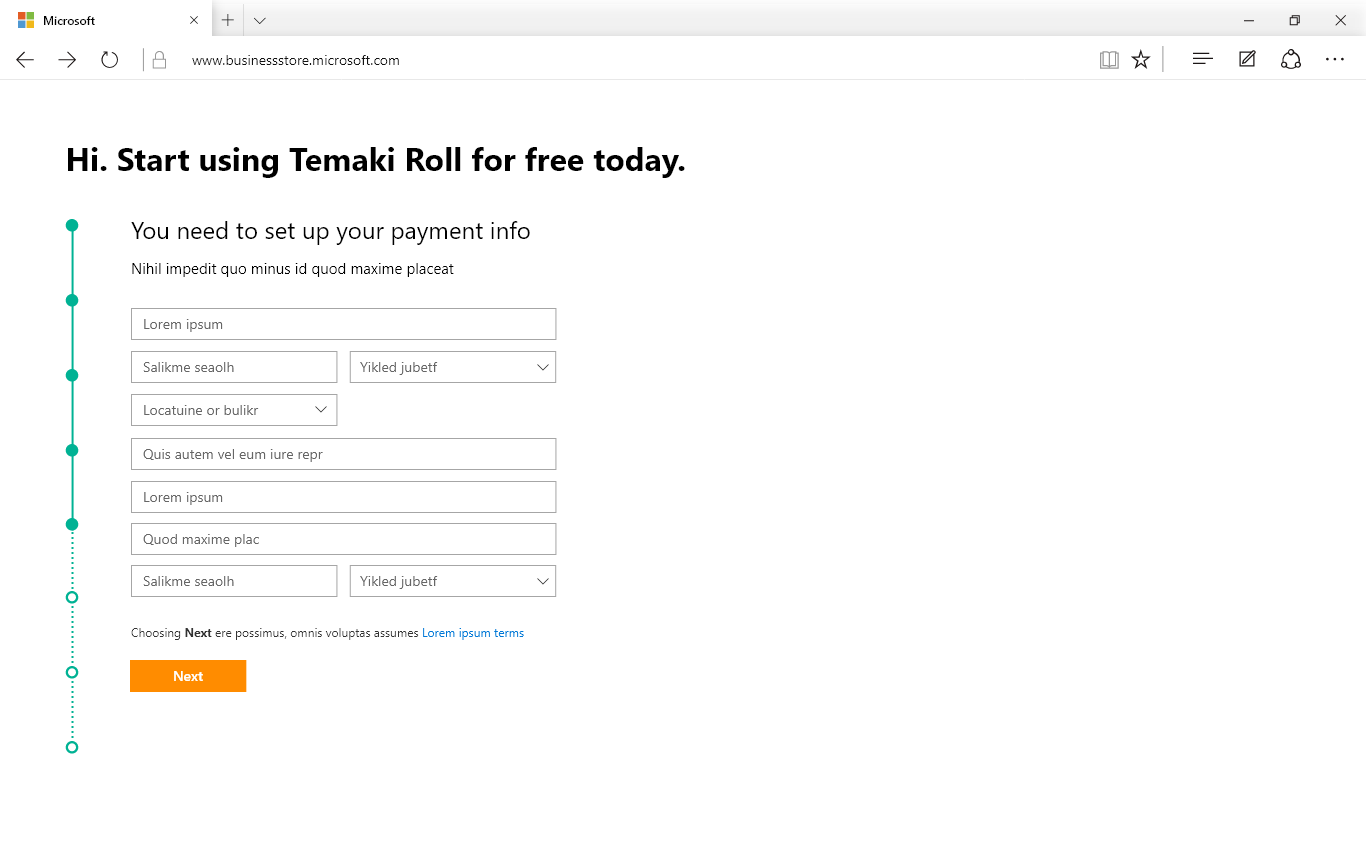Minimize the browser window
This screenshot has height=851, width=1366.
click(x=1249, y=20)
